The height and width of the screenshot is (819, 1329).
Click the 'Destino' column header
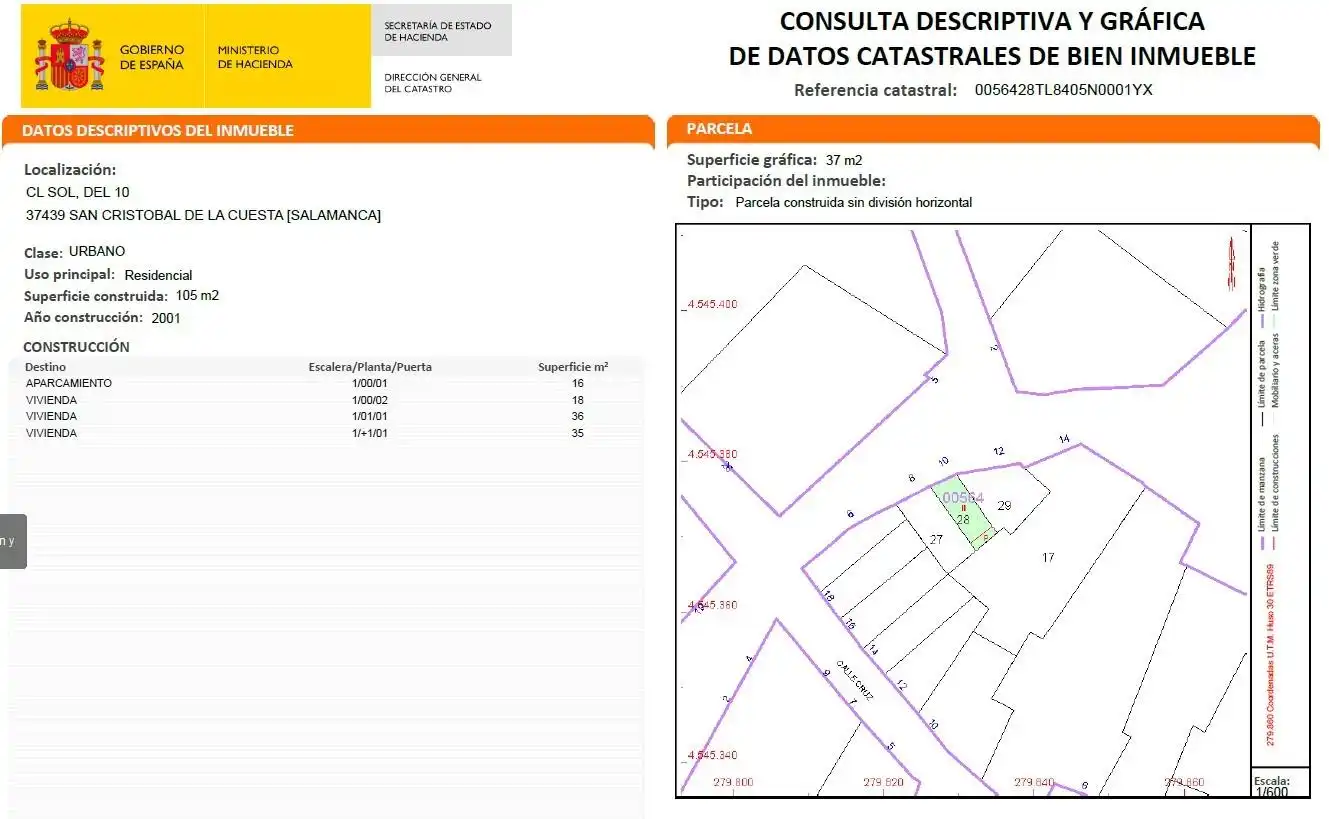click(x=46, y=367)
